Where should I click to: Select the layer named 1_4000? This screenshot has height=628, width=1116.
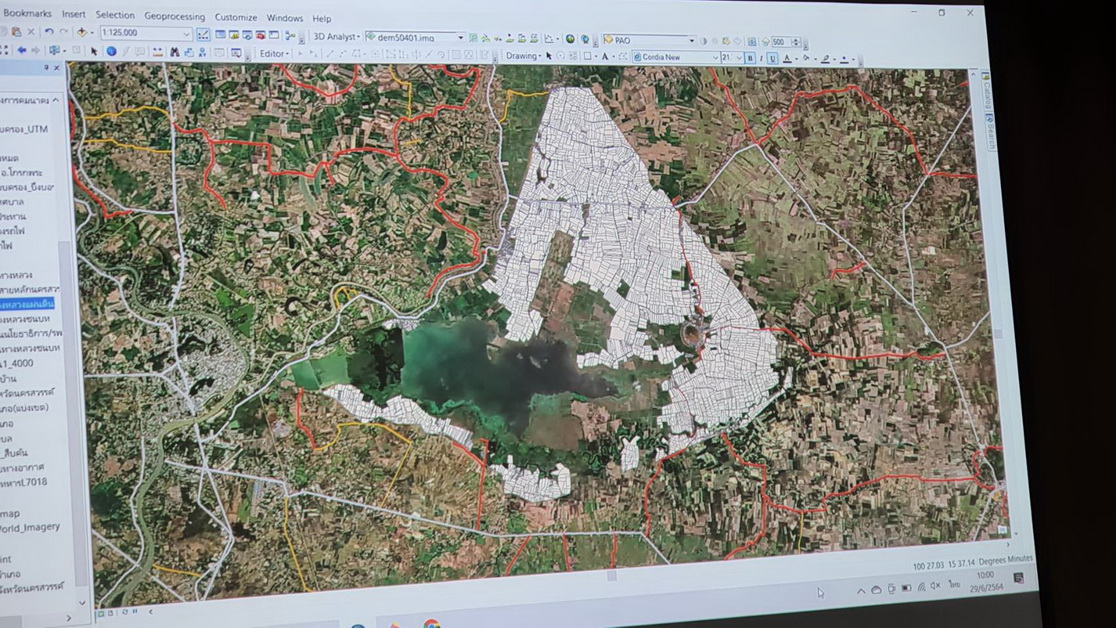17,363
